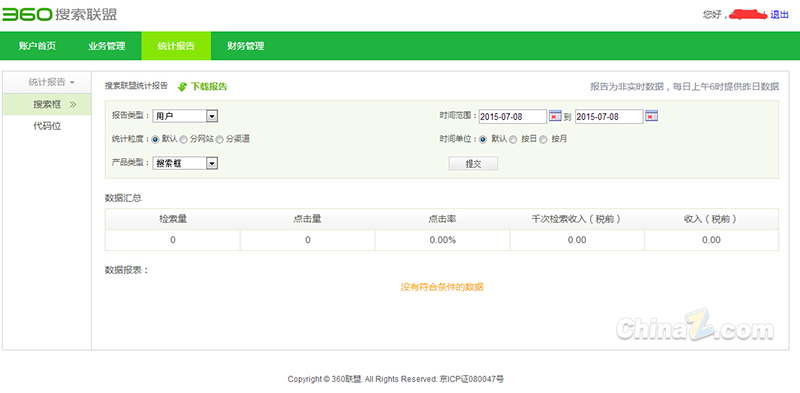Open the start date calendar icon
This screenshot has height=393, width=800.
pyautogui.click(x=555, y=116)
